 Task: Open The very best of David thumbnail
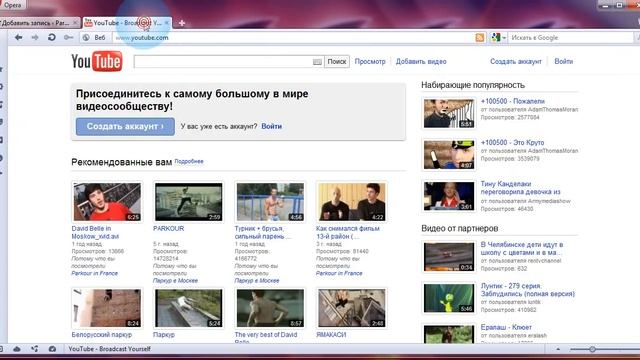pos(270,308)
